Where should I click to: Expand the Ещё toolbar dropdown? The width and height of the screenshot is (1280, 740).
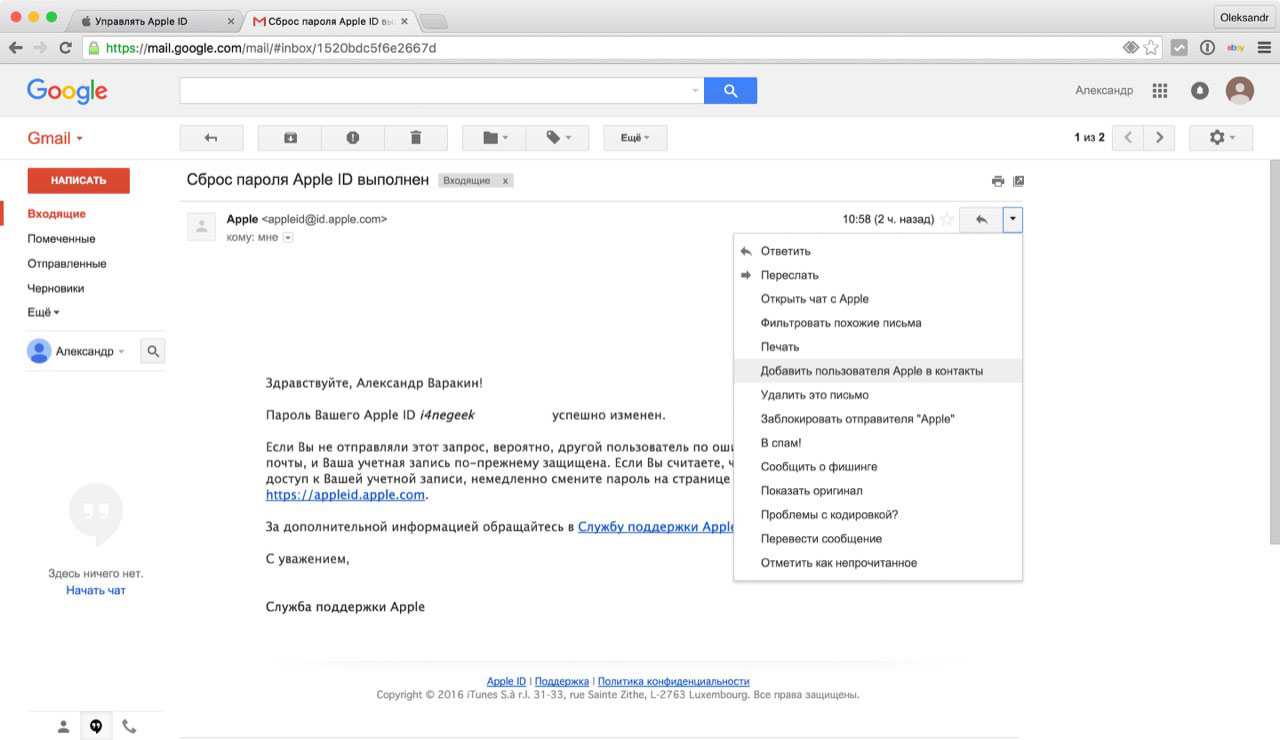coord(635,138)
